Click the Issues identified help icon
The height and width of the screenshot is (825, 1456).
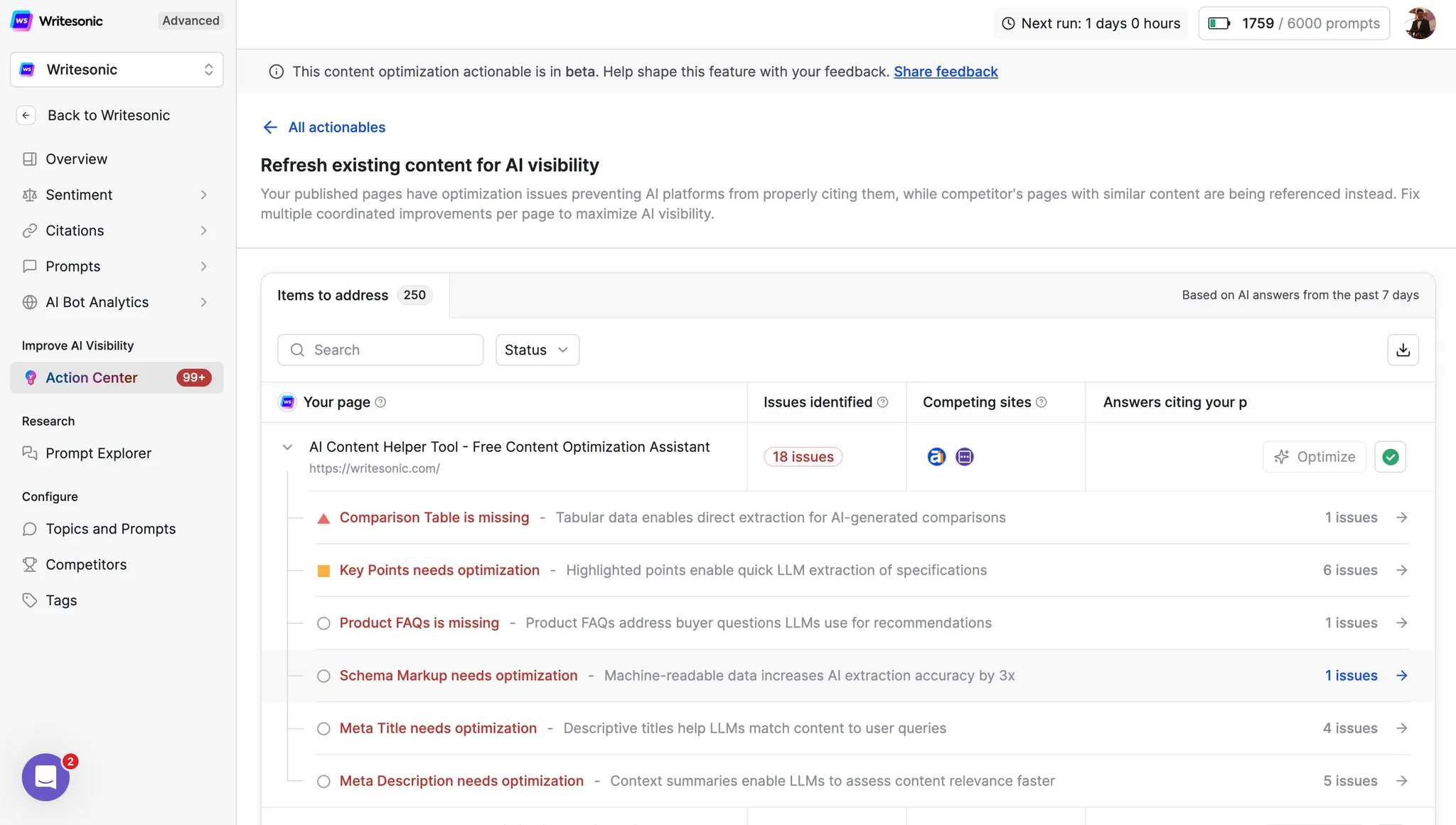pyautogui.click(x=882, y=402)
